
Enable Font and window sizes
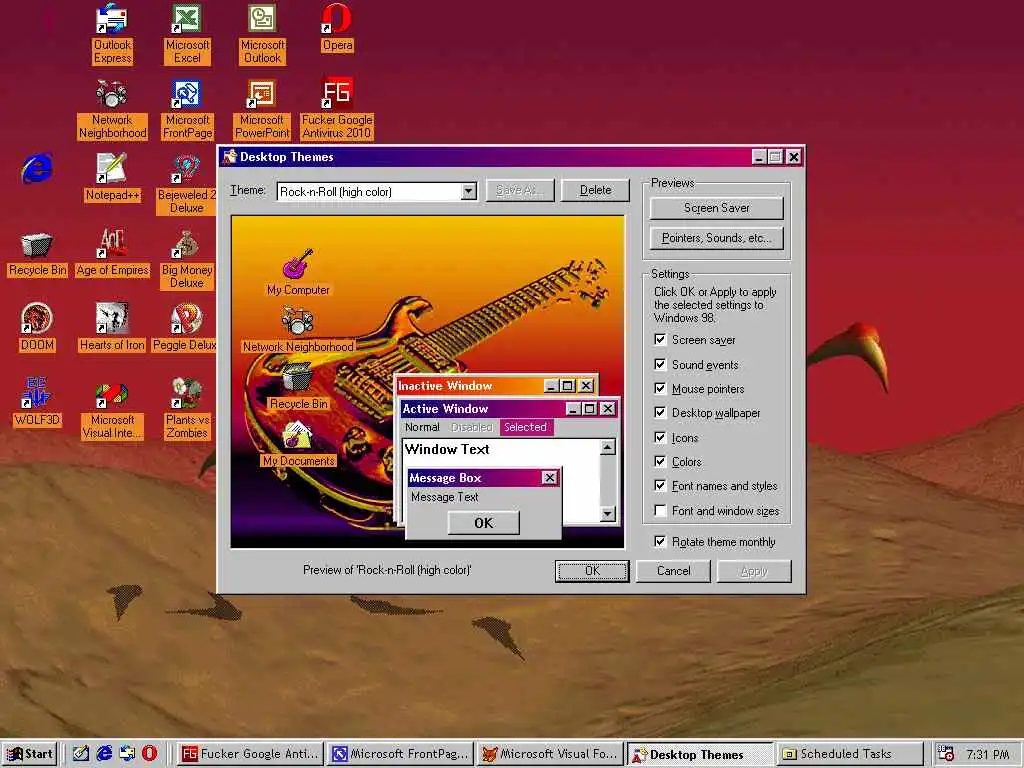660,511
